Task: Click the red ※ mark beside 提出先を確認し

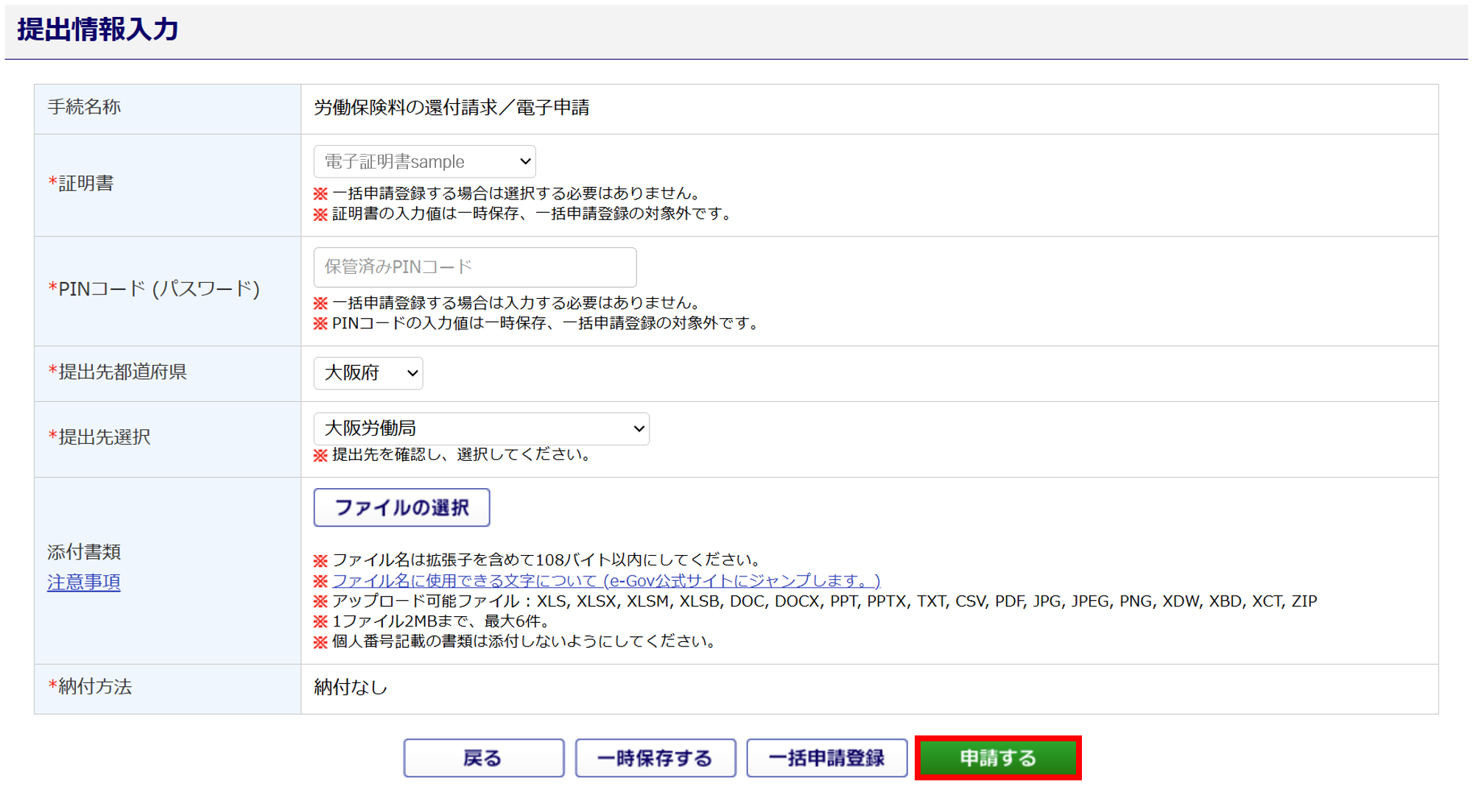Action: [x=320, y=456]
